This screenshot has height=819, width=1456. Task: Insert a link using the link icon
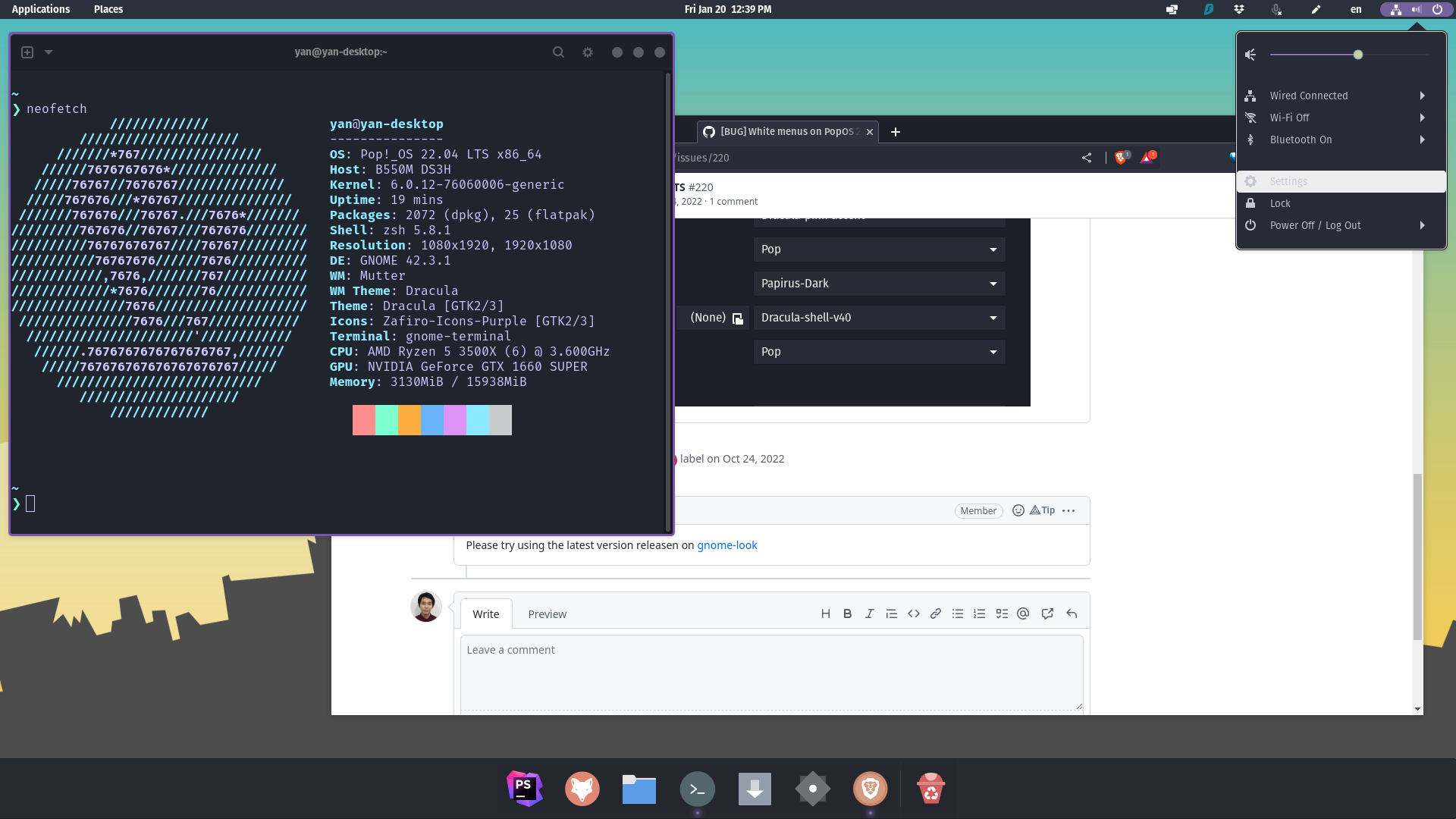[x=935, y=613]
